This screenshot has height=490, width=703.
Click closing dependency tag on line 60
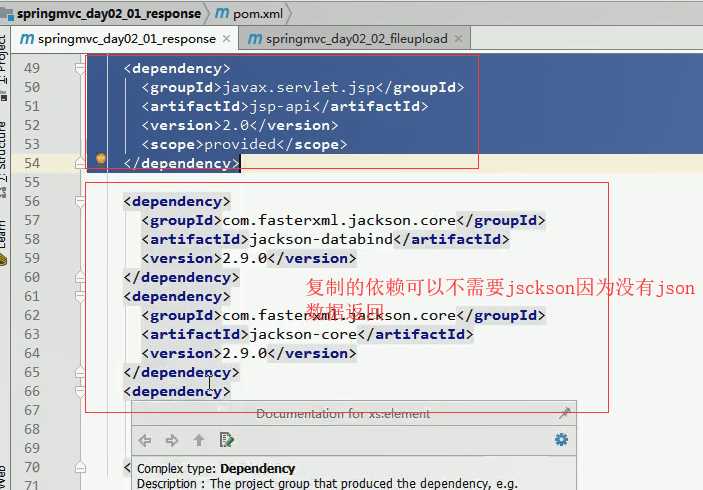pyautogui.click(x=181, y=278)
